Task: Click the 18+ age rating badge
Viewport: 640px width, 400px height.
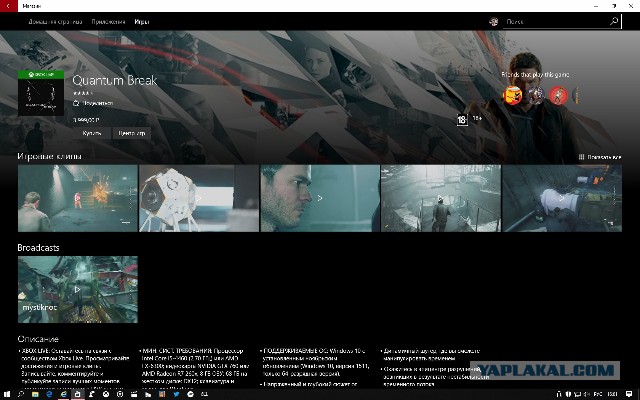Action: tap(462, 120)
